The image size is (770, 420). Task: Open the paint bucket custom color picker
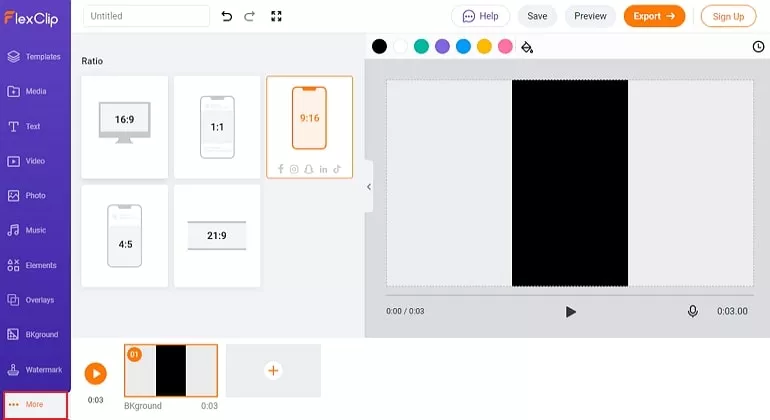[x=527, y=47]
